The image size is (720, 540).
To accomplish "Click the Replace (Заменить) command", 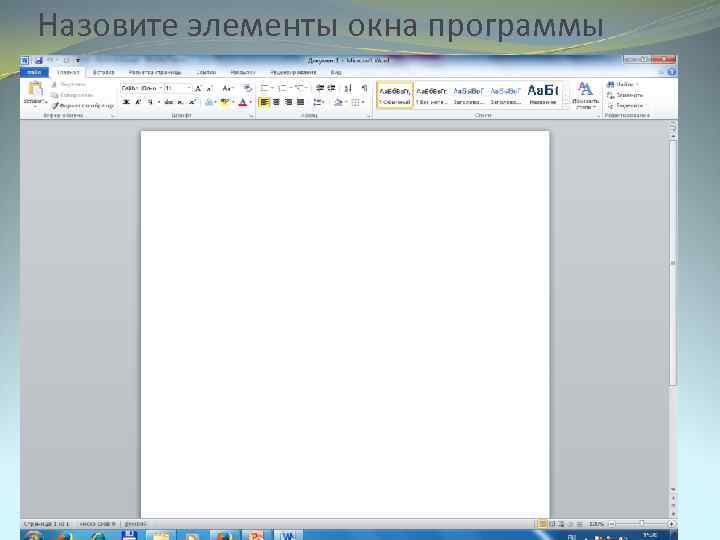I will [x=624, y=95].
